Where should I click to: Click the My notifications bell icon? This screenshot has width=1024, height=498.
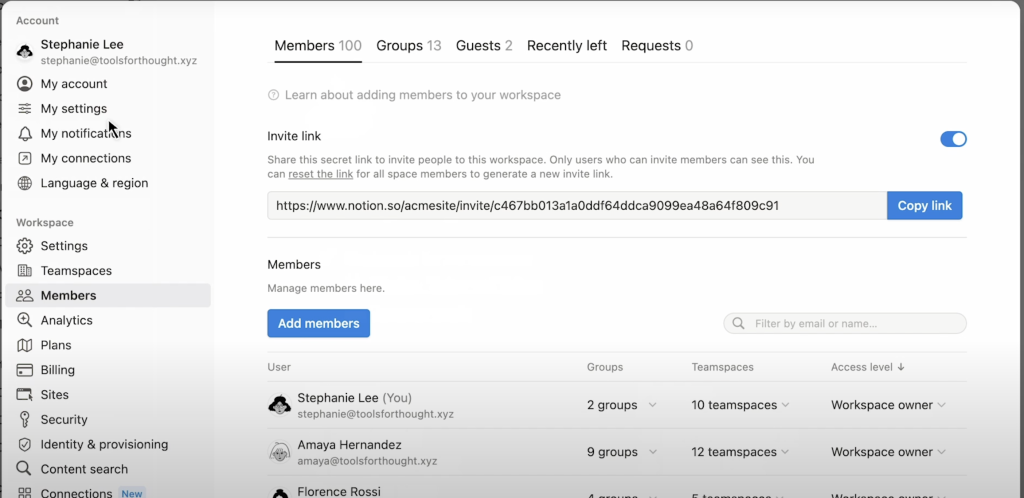tap(25, 133)
